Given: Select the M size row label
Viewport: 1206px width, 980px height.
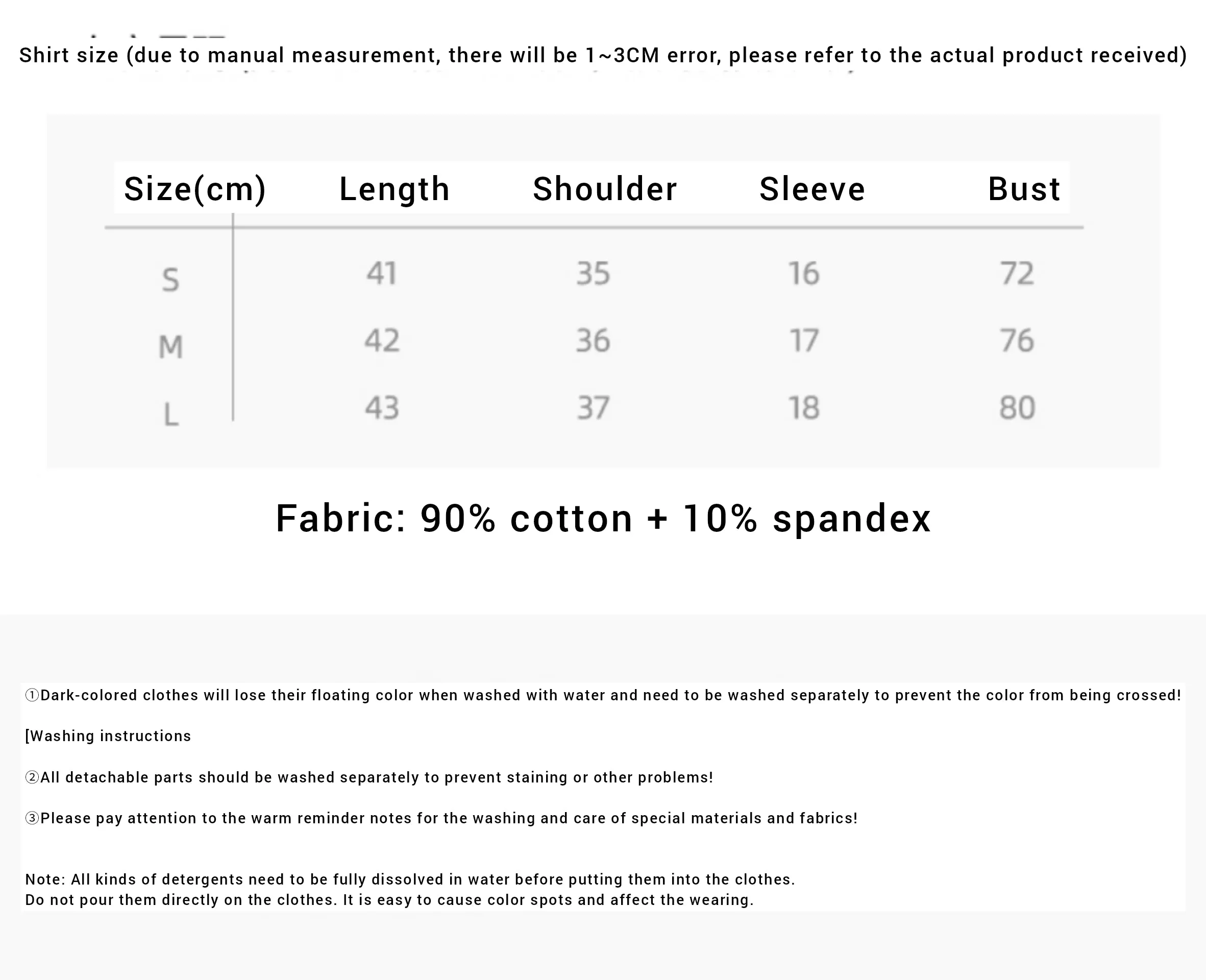Looking at the screenshot, I should pos(170,347).
